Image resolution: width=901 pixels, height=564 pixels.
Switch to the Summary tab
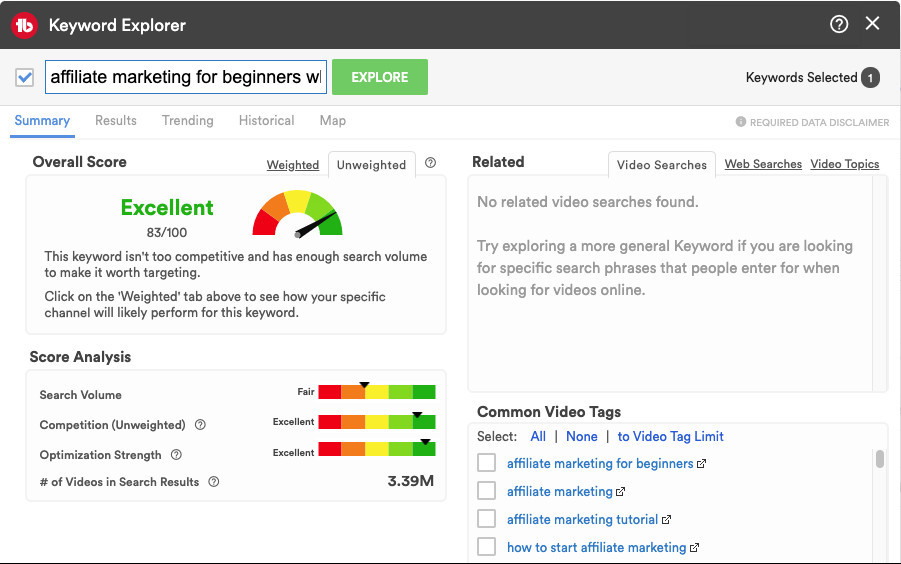click(42, 121)
